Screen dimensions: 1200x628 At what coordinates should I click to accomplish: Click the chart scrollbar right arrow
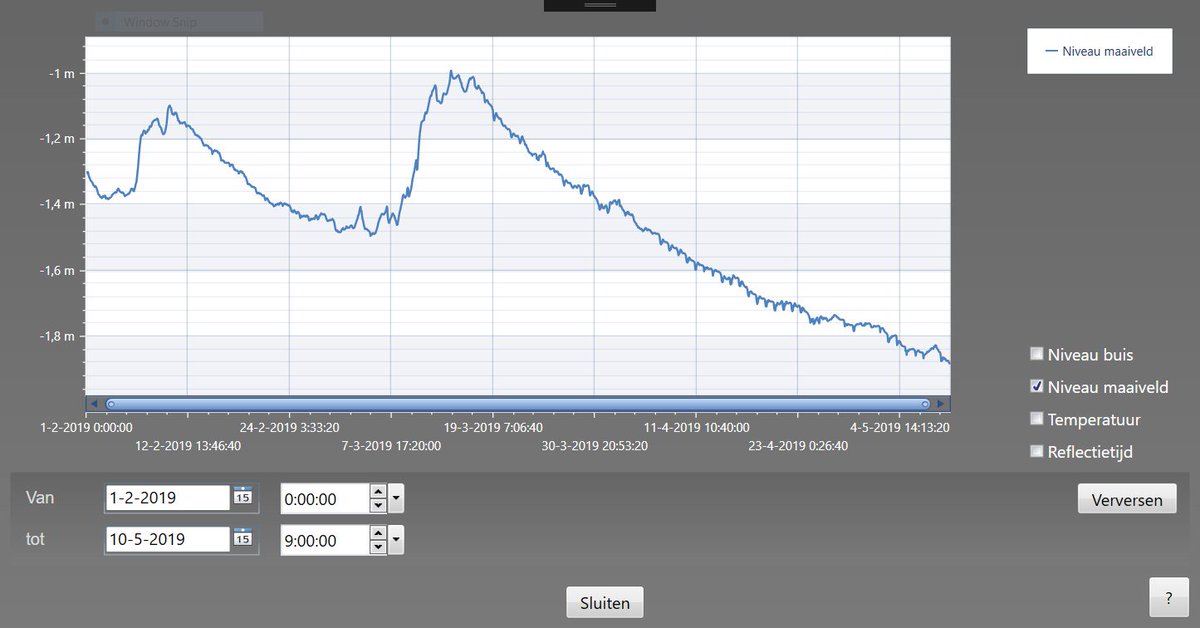(942, 403)
